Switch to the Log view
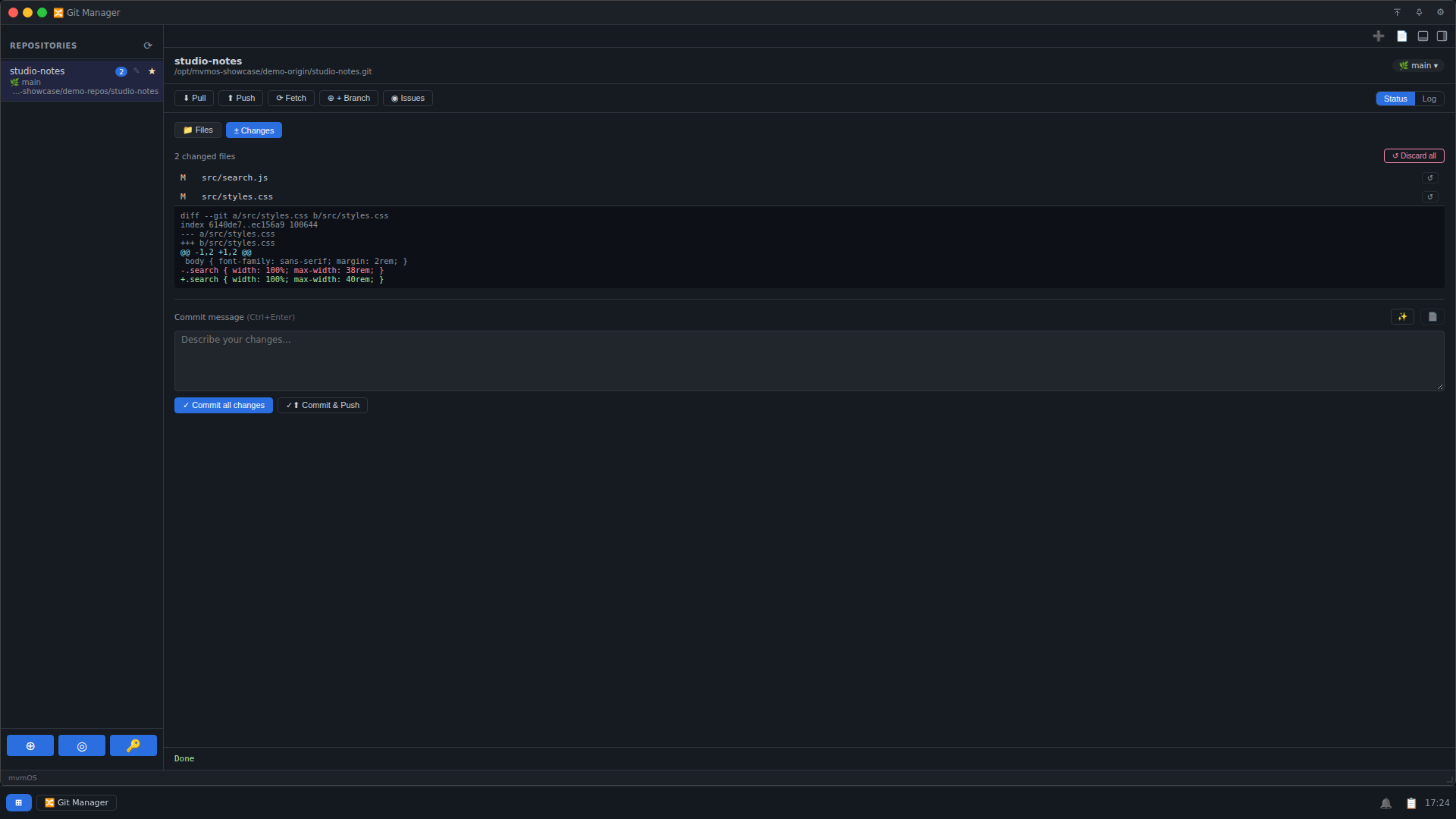 [x=1429, y=99]
